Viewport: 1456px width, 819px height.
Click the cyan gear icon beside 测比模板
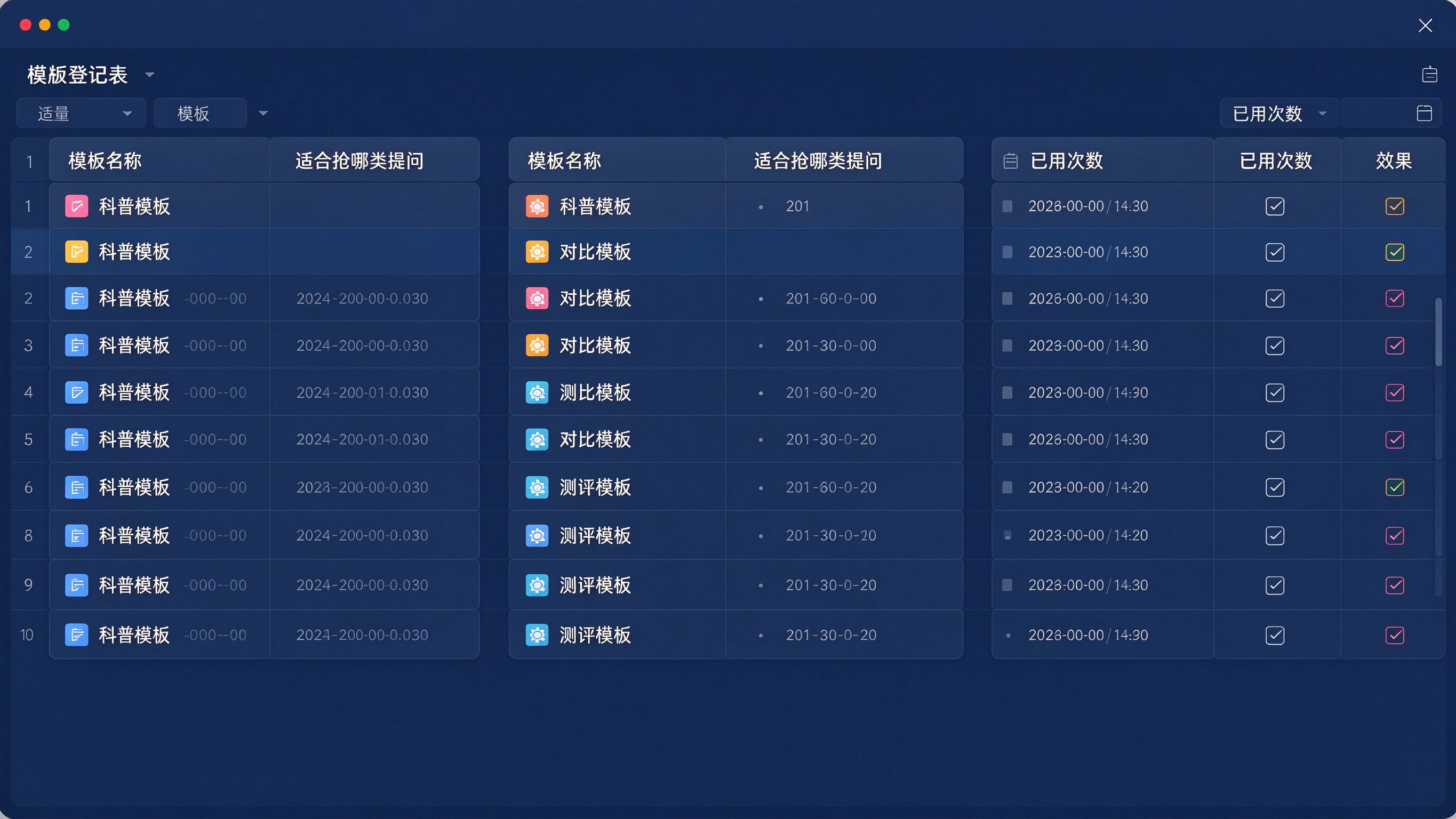(537, 392)
